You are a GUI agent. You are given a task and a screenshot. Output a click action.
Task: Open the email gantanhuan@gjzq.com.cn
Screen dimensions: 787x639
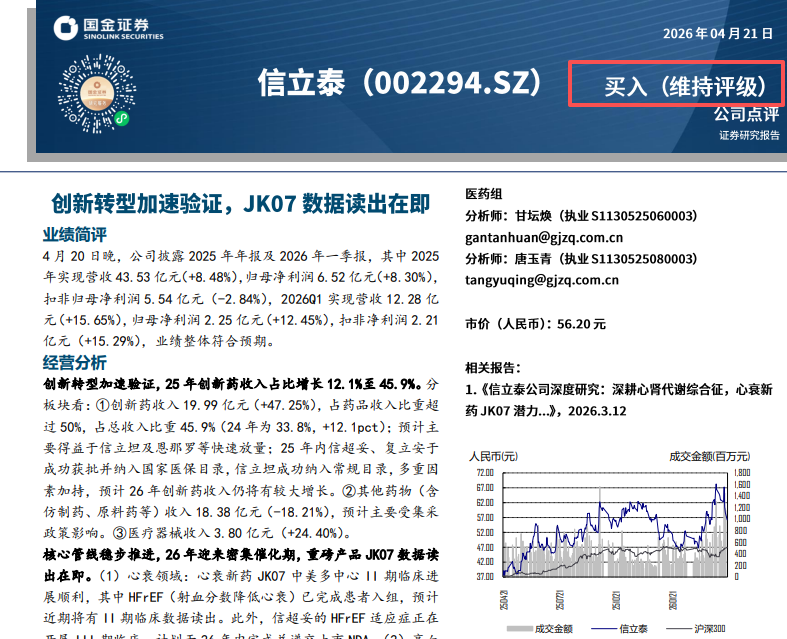[x=544, y=237]
